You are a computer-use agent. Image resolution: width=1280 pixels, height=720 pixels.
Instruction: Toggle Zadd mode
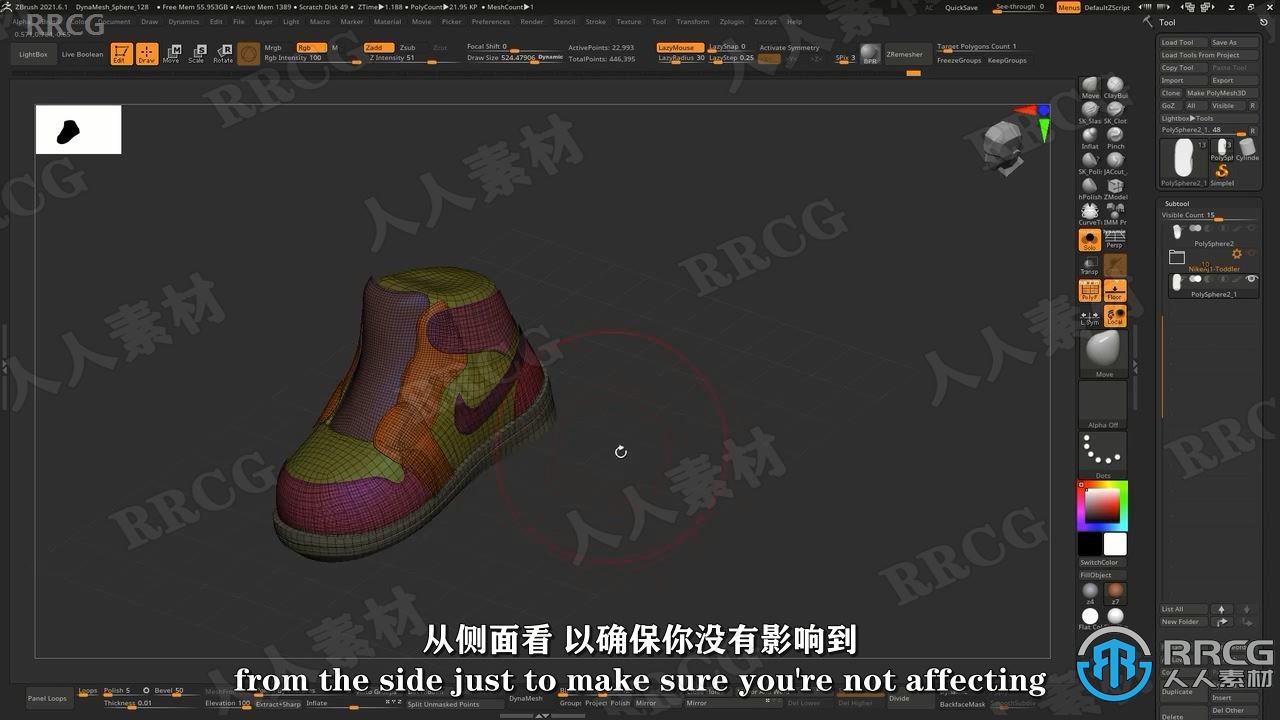coord(377,47)
